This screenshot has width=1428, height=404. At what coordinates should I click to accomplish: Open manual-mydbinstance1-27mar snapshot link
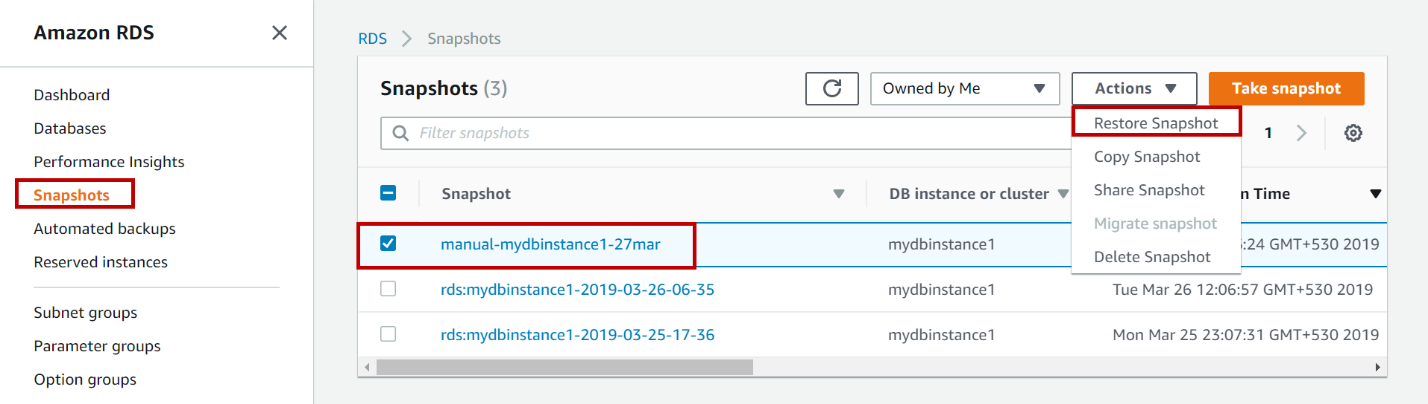(x=550, y=243)
